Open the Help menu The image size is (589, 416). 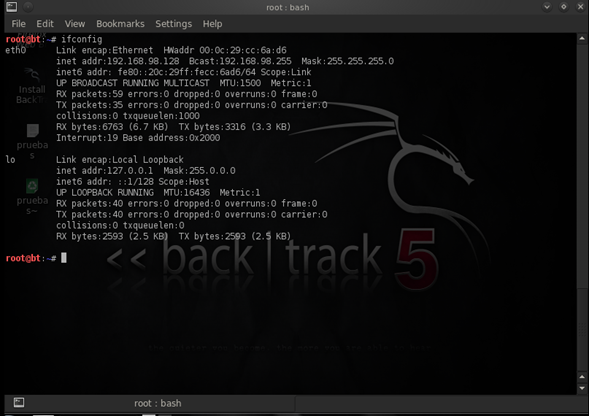tap(212, 24)
